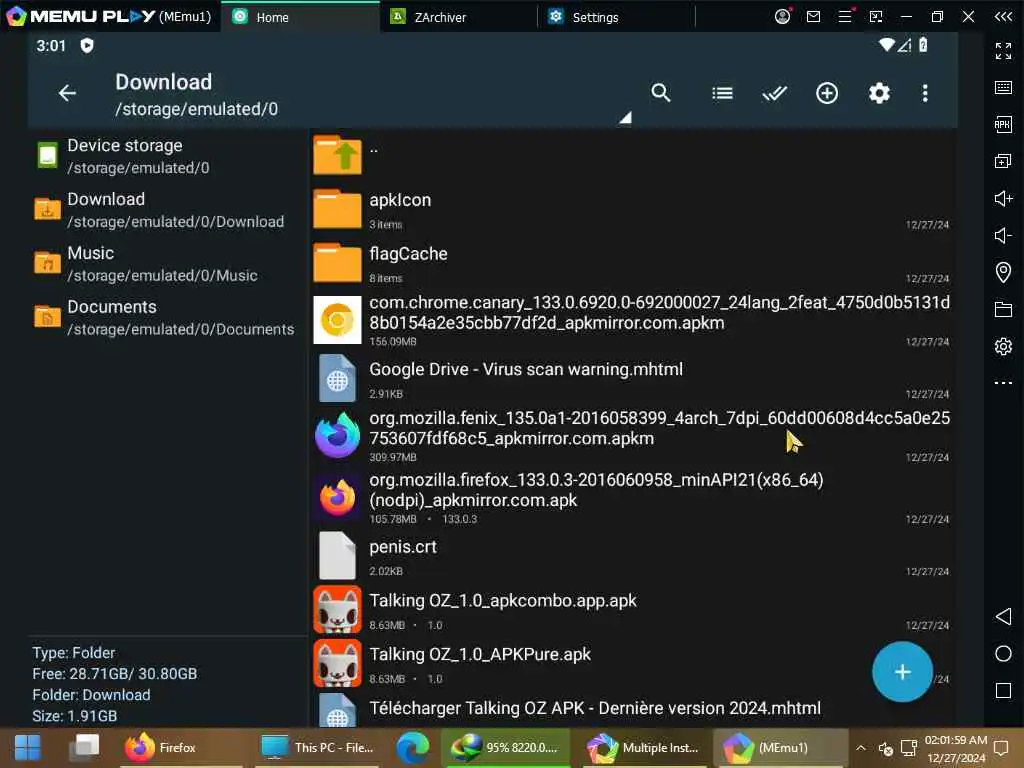The image size is (1024, 768).
Task: Open MEmu mail messages icon
Action: click(813, 16)
